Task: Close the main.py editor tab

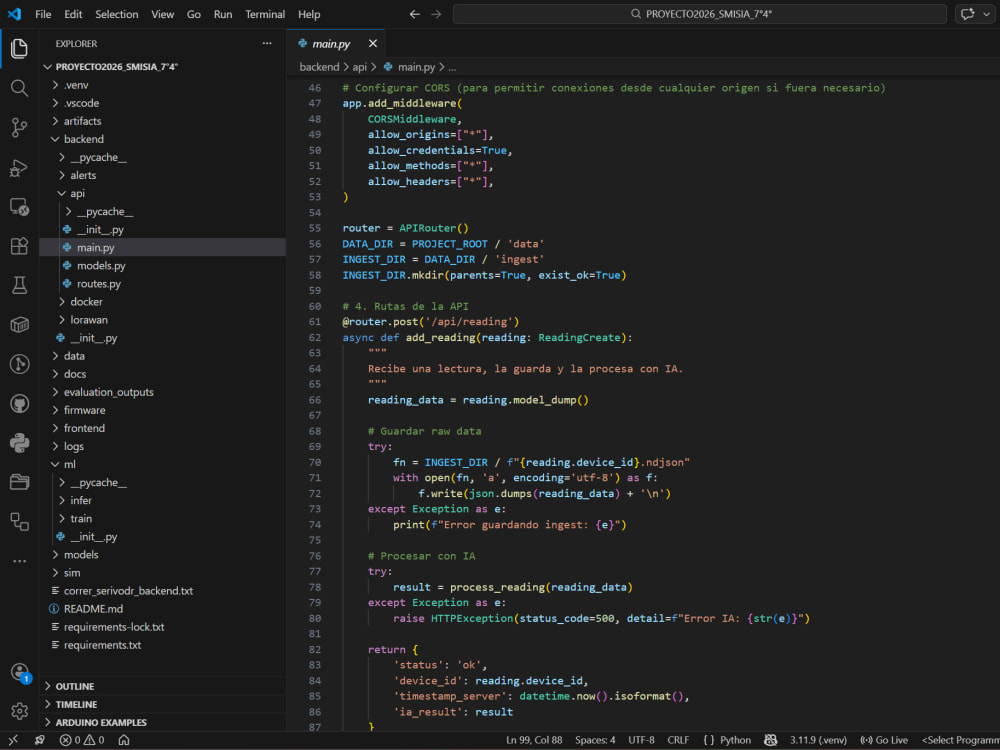Action: point(372,43)
